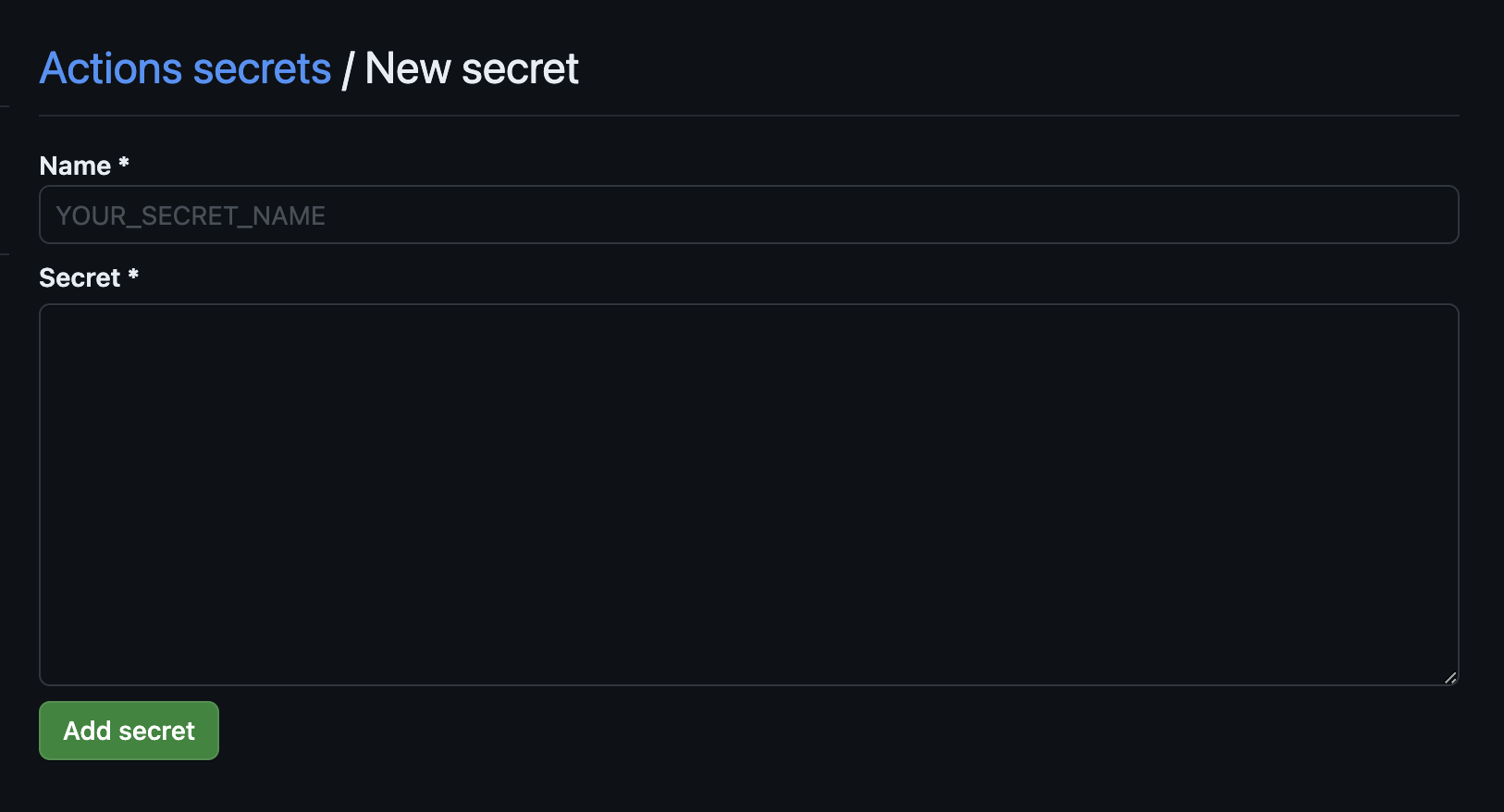Click the slash separator in the breadcrumb

pyautogui.click(x=348, y=70)
